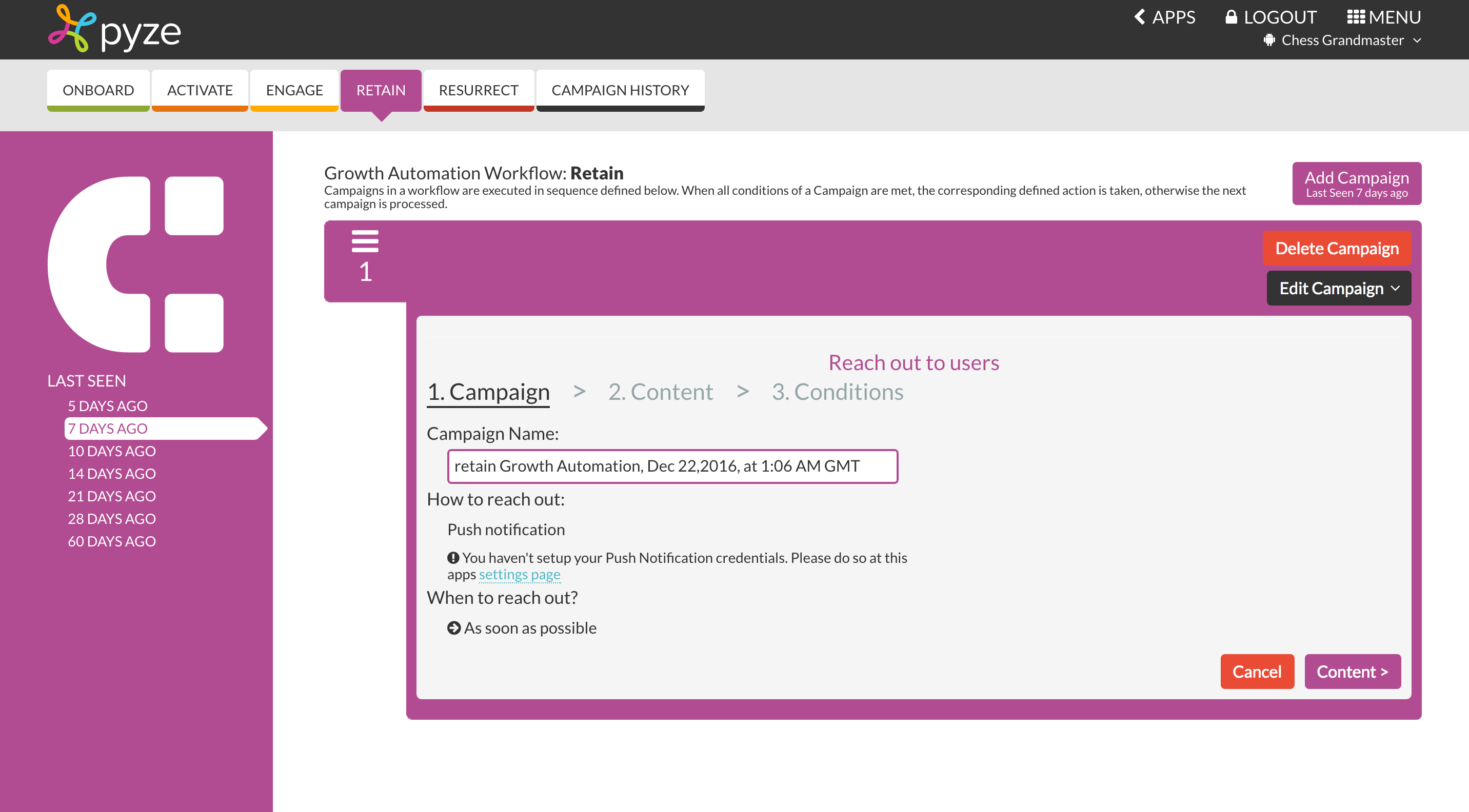Select 14 DAYS AGO in sidebar
Viewport: 1469px width, 812px height.
pyautogui.click(x=112, y=474)
